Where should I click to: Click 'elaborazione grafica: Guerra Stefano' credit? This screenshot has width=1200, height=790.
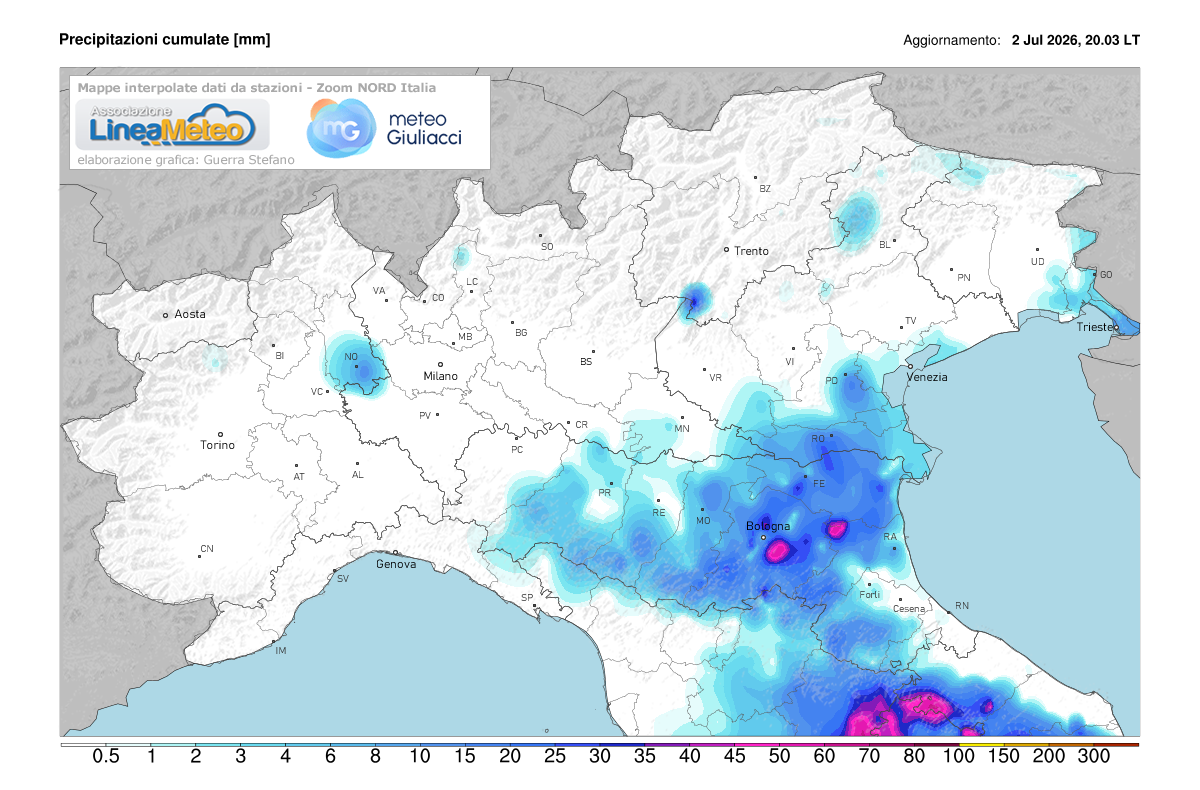pos(185,159)
